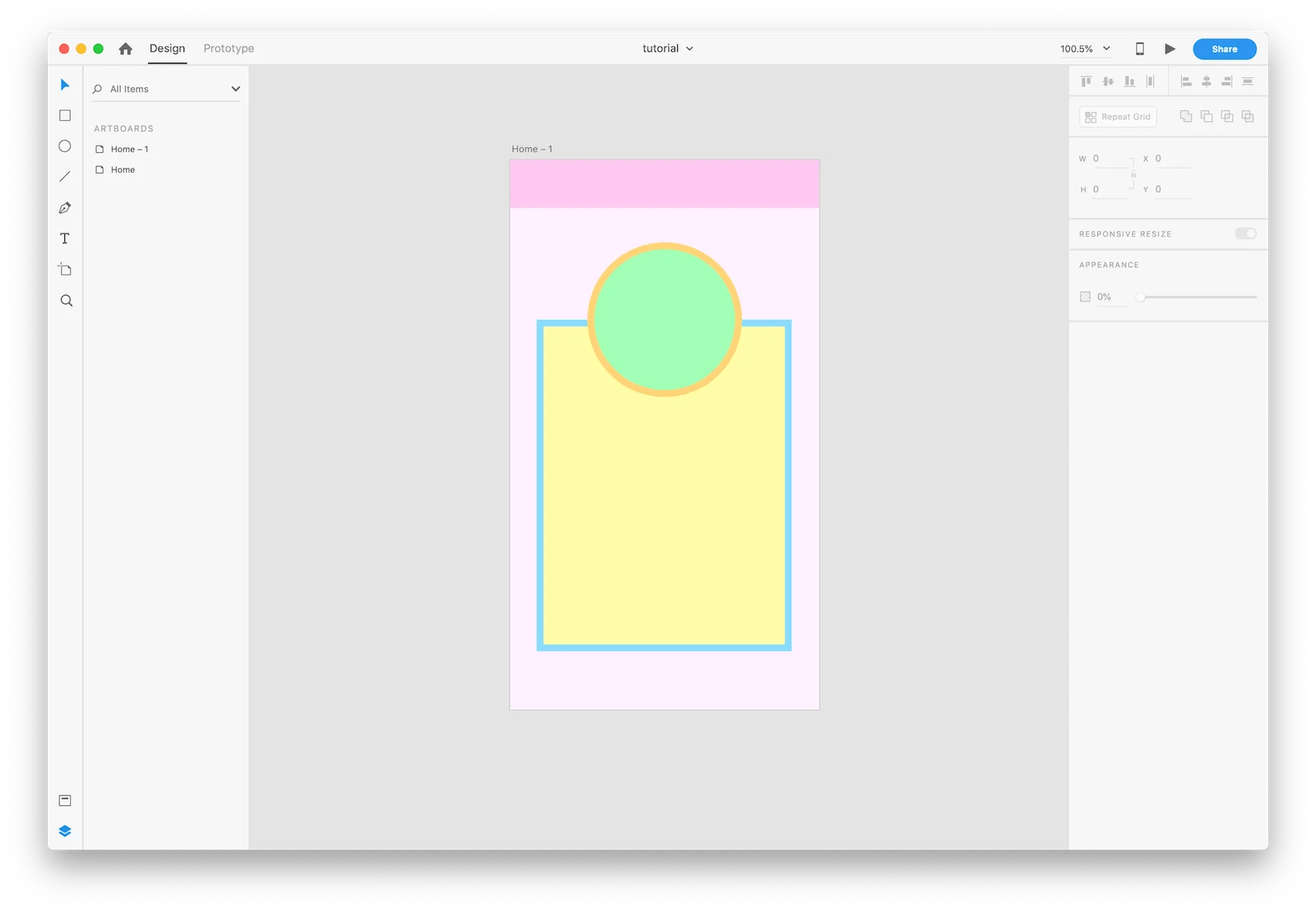This screenshot has width=1316, height=913.
Task: Expand the All Items filter chevron
Action: pyautogui.click(x=235, y=89)
